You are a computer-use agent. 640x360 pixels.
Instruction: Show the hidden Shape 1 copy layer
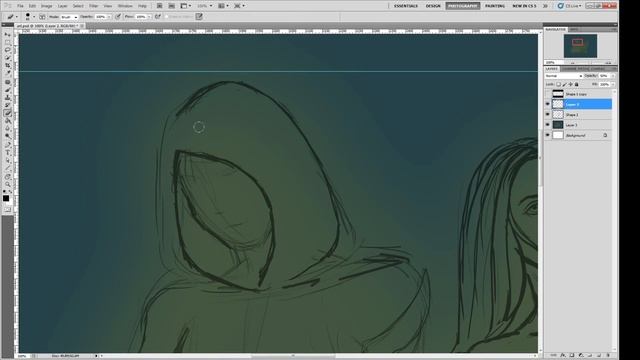coord(548,94)
